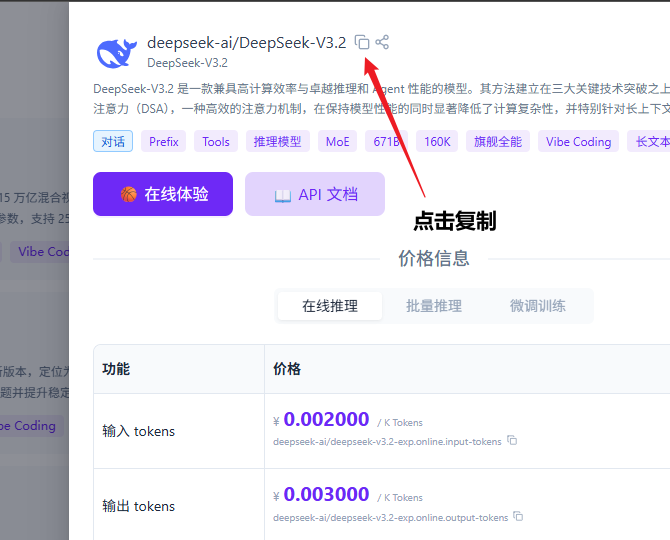Select the Tools tag

[x=216, y=141]
